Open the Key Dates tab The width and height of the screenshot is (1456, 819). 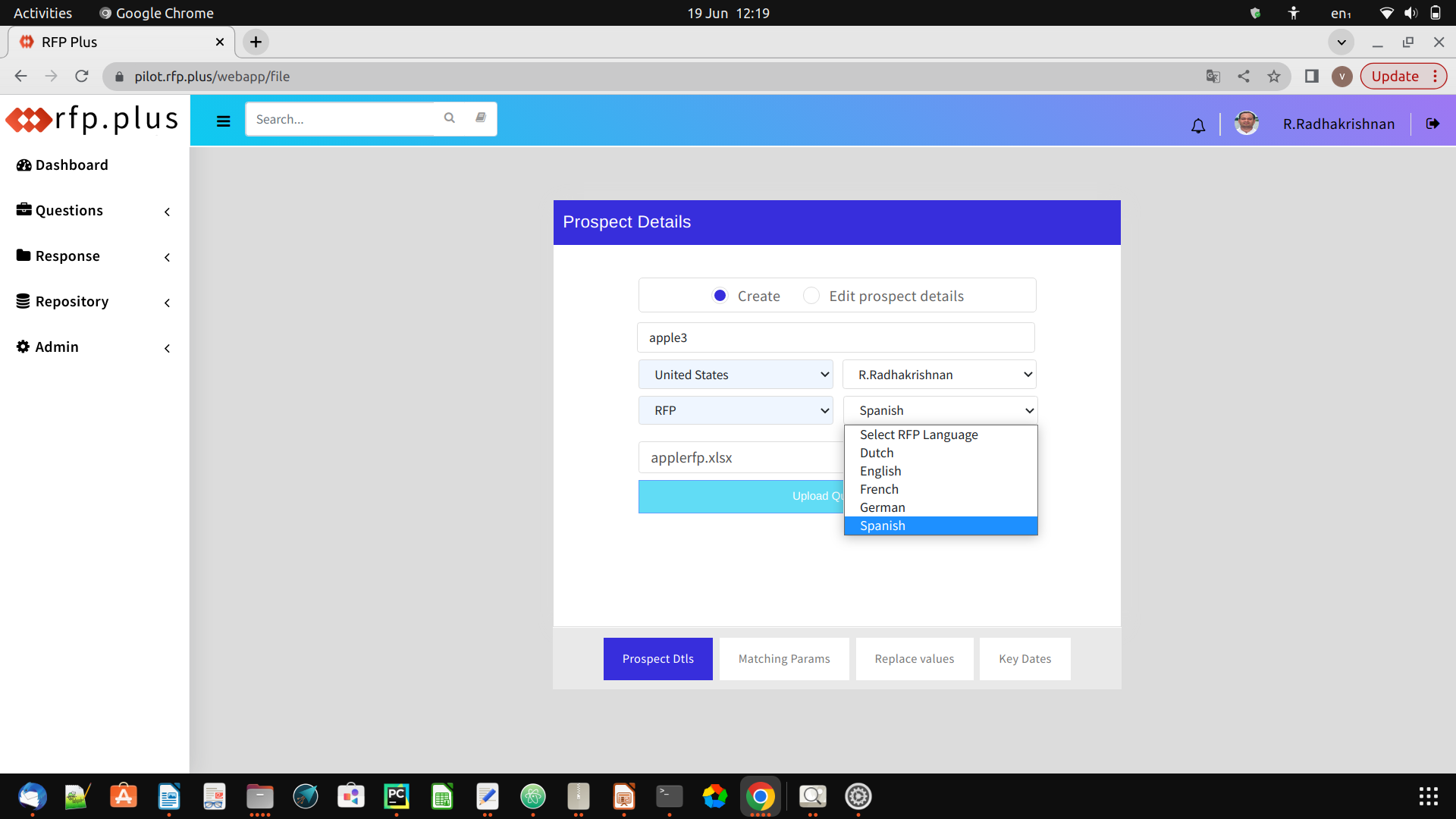point(1025,659)
